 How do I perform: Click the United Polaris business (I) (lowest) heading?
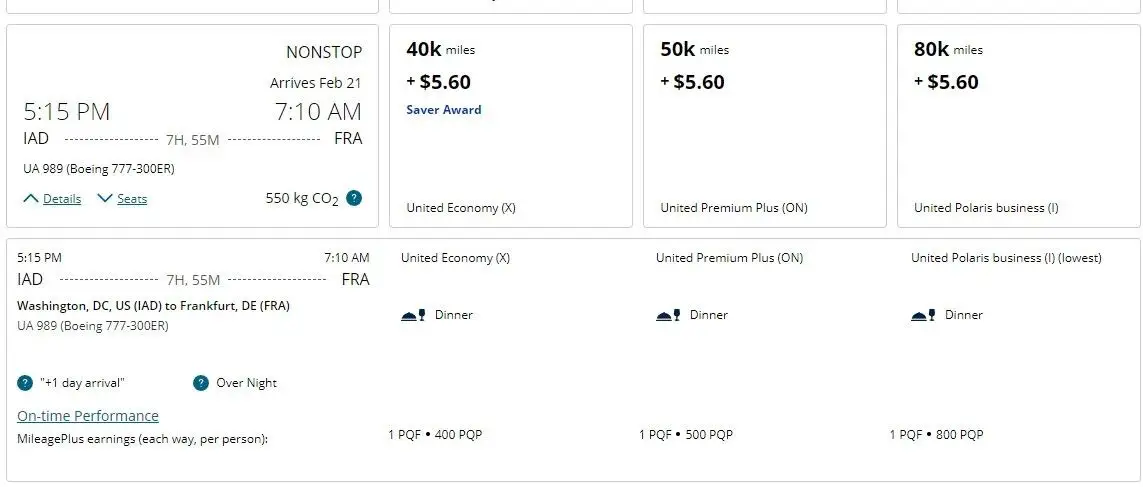[x=1006, y=257]
